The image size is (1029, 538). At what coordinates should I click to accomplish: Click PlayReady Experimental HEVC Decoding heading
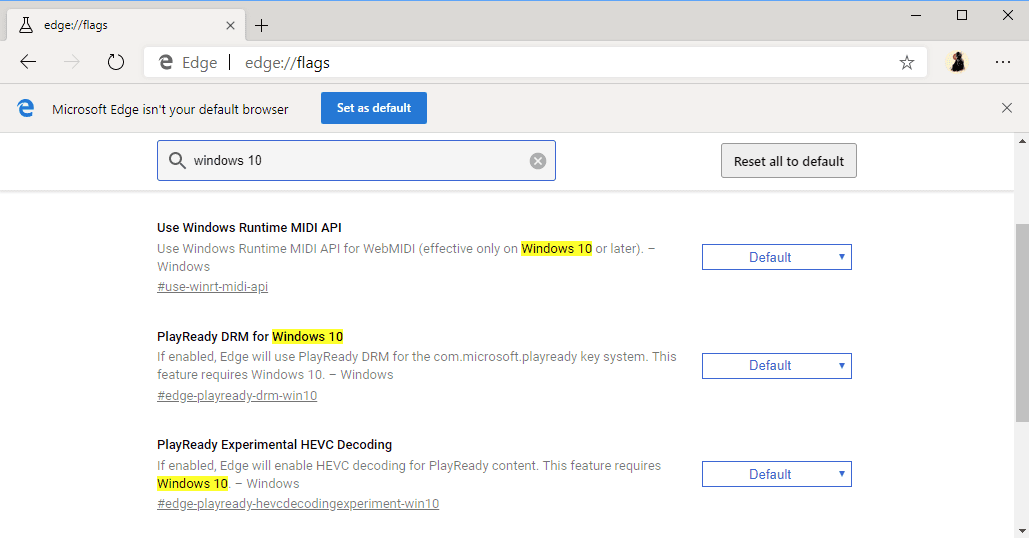(274, 445)
